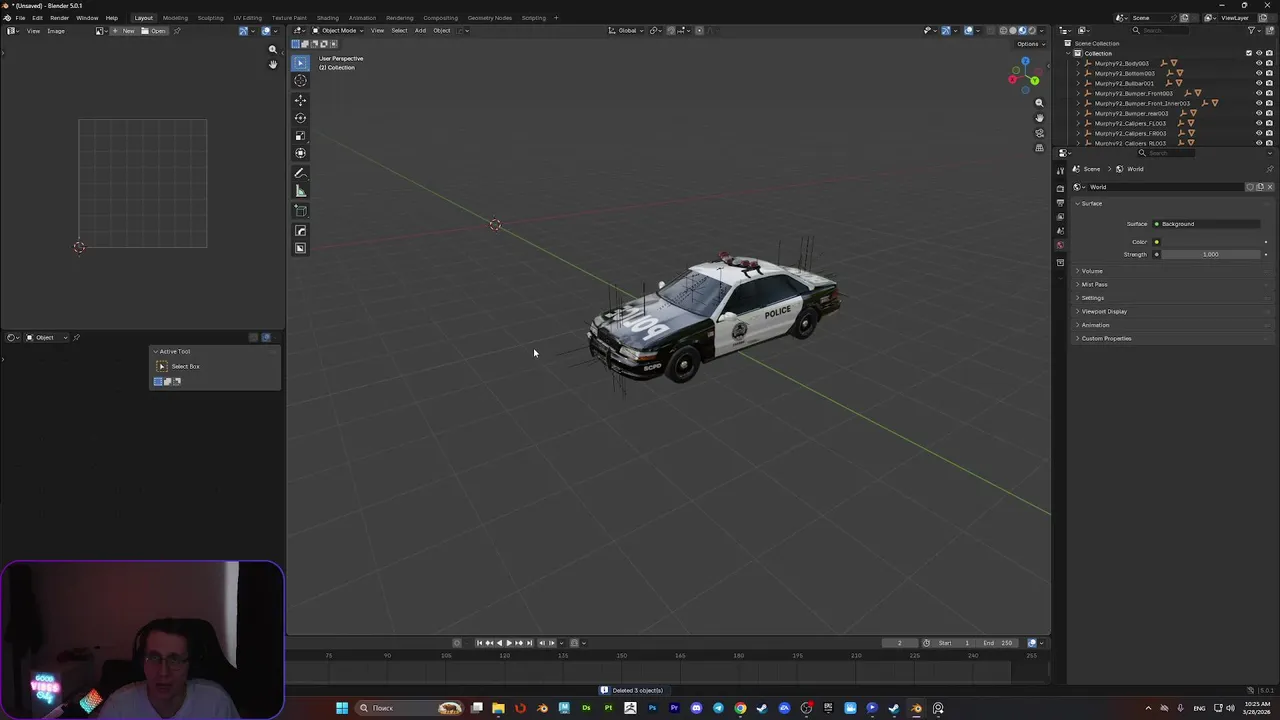
Task: Select the Measure tool
Action: 300,191
